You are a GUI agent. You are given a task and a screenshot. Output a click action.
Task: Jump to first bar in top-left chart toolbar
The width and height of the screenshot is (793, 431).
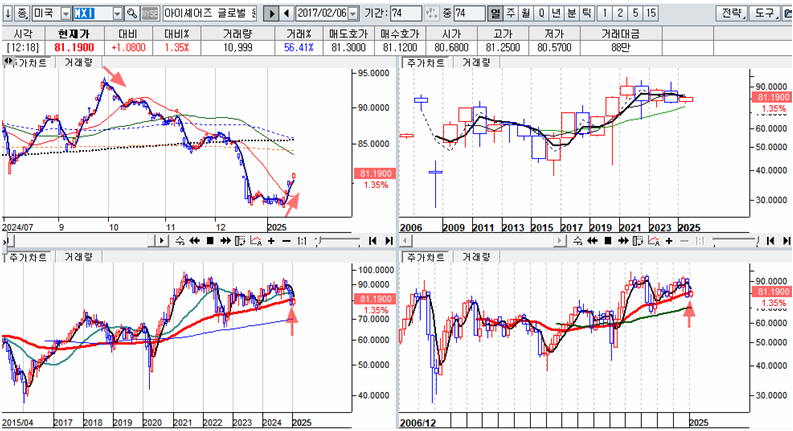click(x=373, y=241)
